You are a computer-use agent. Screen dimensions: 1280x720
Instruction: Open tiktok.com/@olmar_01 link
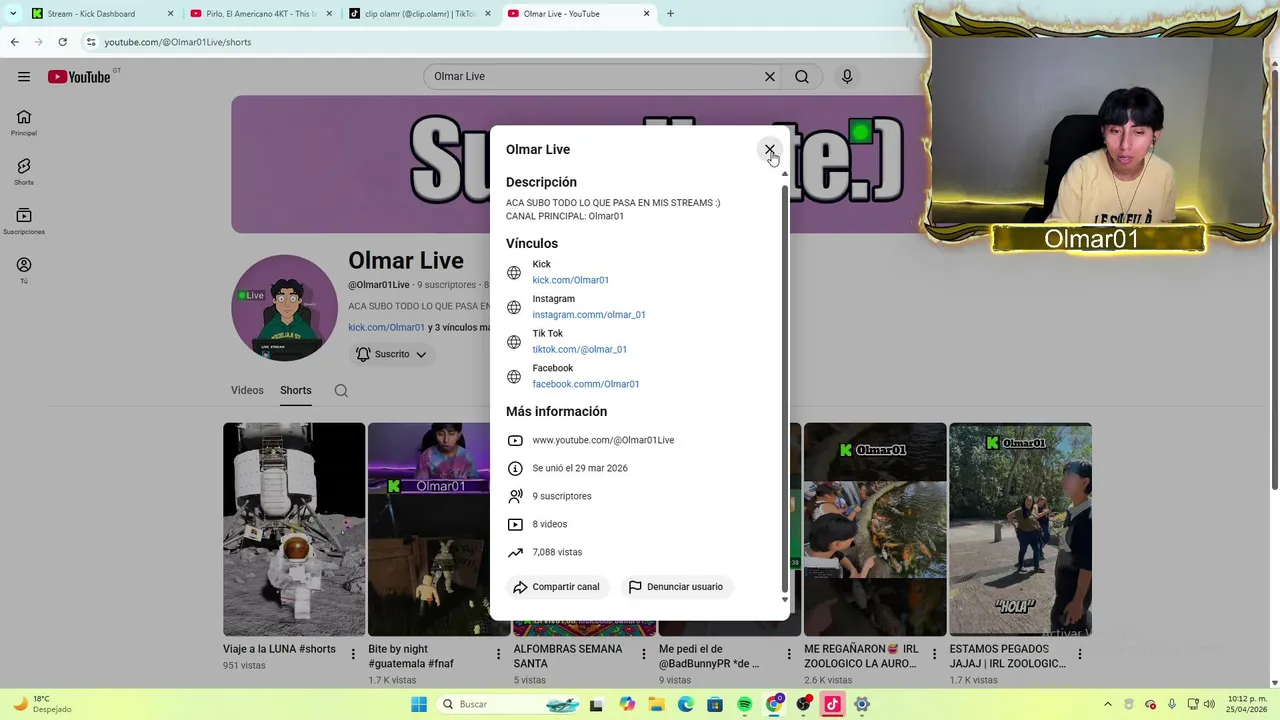[579, 349]
